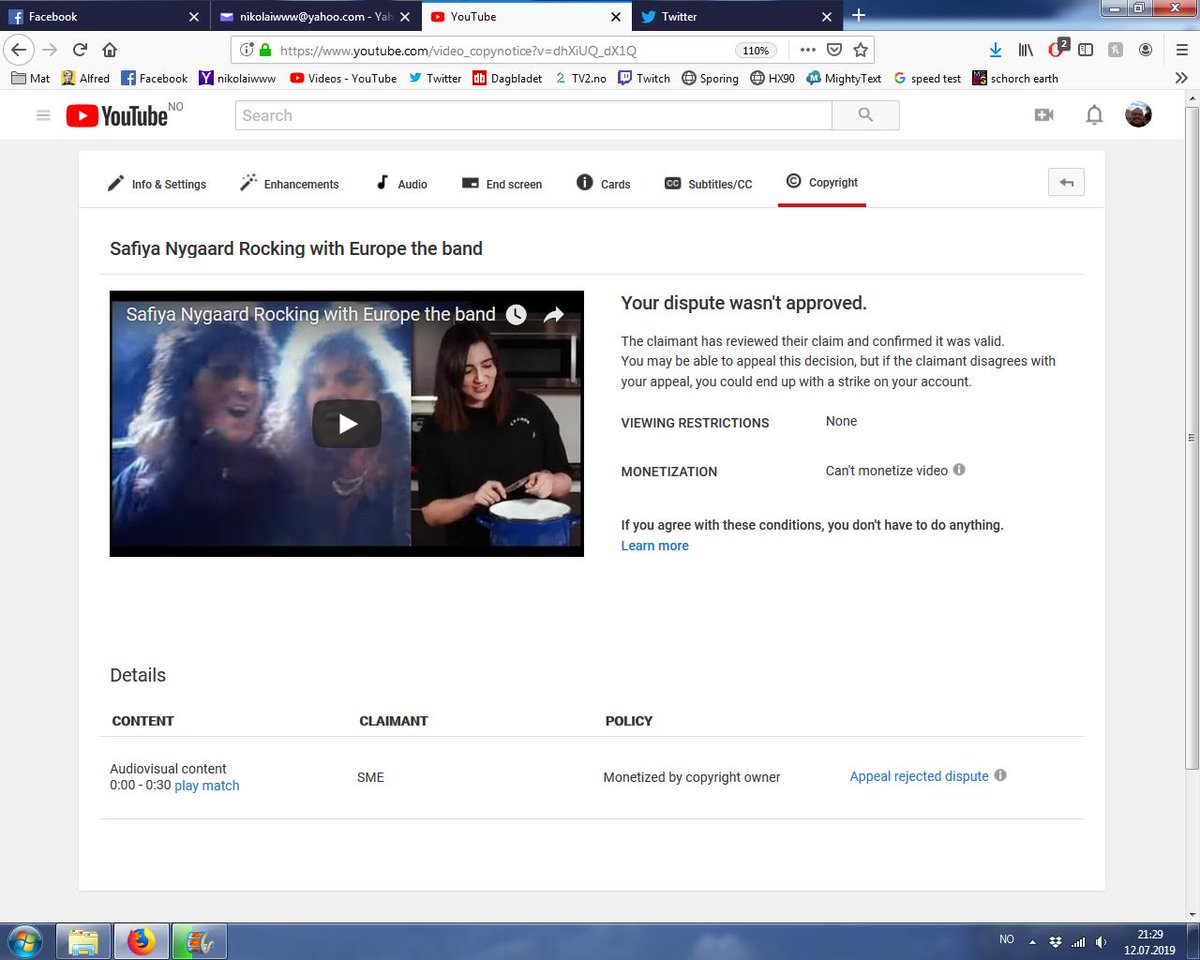
Task: Open the MightyText bookmark
Action: coord(844,78)
